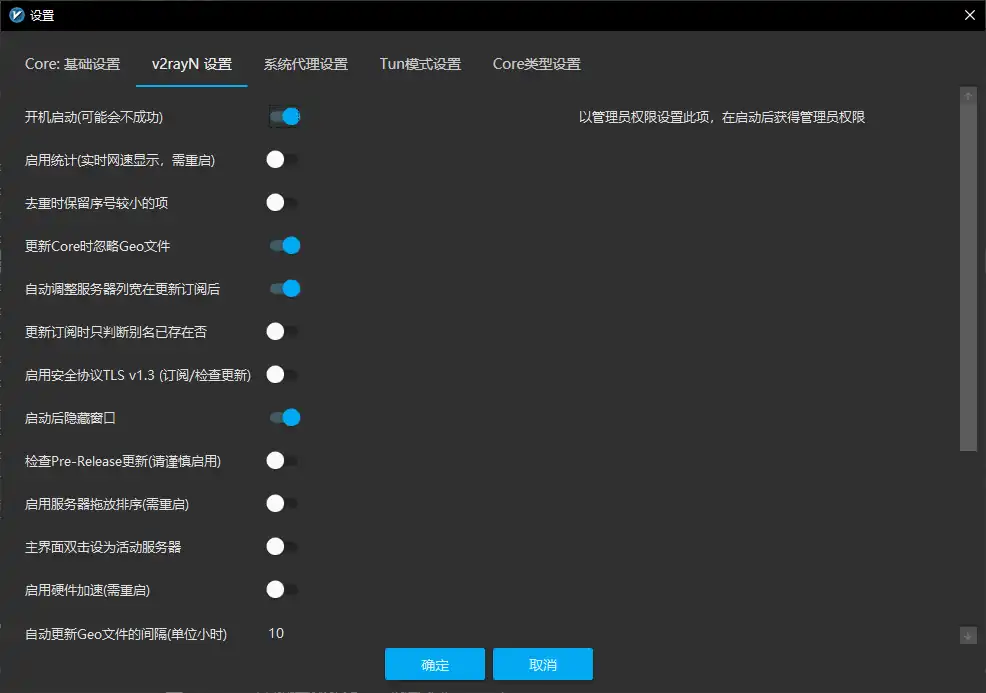This screenshot has width=986, height=693.
Task: Enable 启用统计(实时网速显示) switch
Action: [283, 159]
